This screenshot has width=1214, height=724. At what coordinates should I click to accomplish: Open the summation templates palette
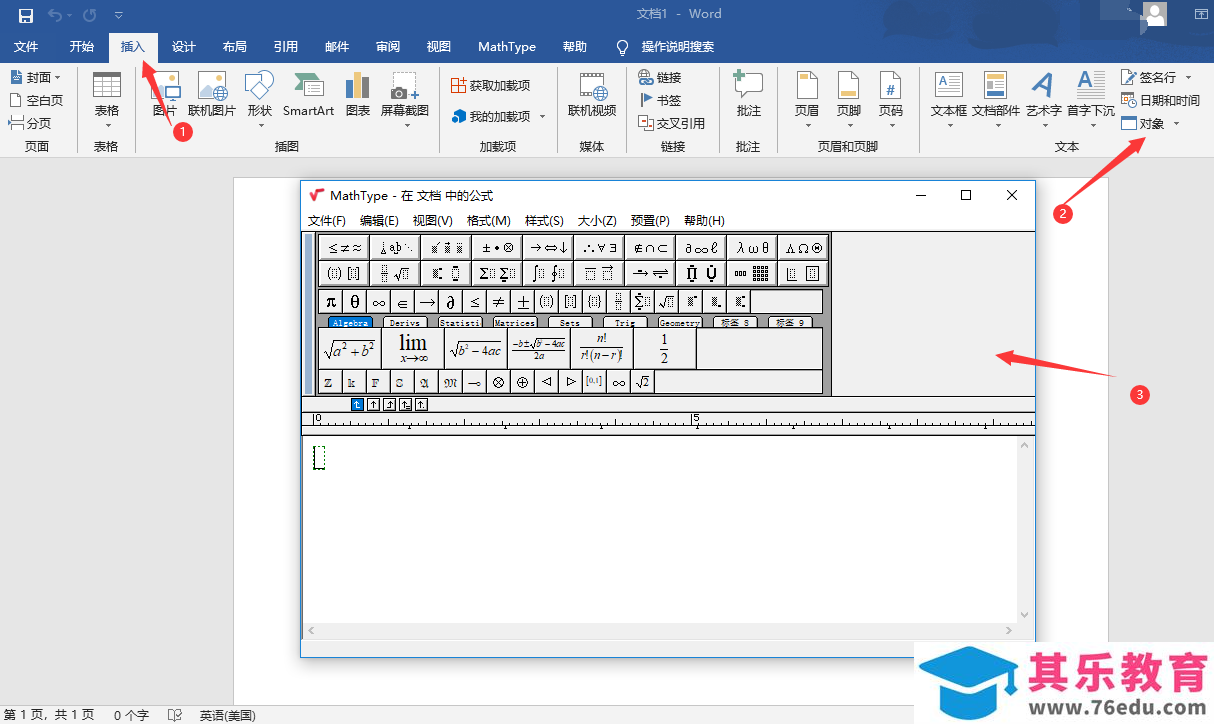coord(497,273)
